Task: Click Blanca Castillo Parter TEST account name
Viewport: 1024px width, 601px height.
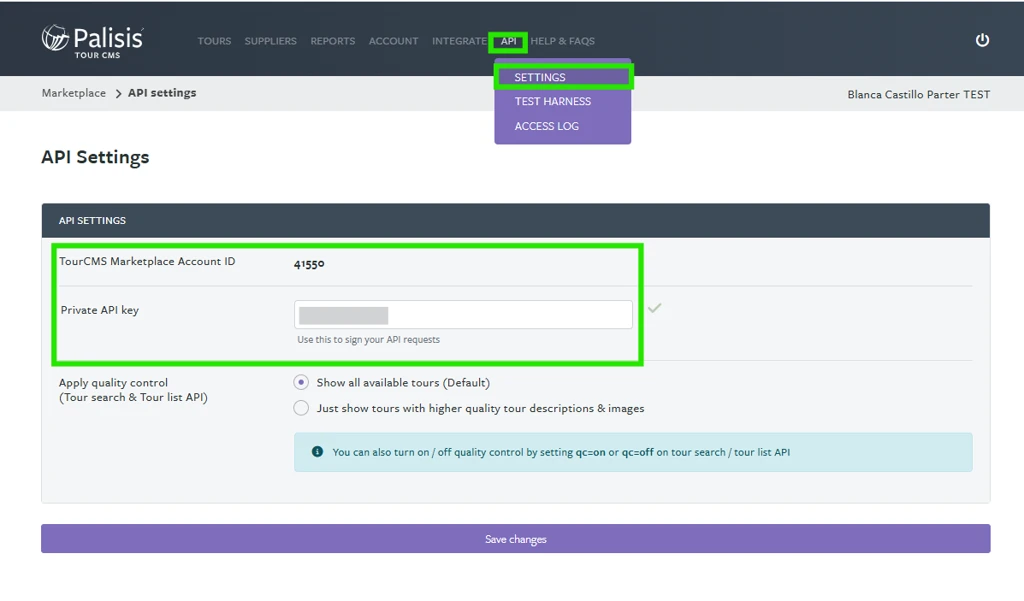Action: click(918, 94)
